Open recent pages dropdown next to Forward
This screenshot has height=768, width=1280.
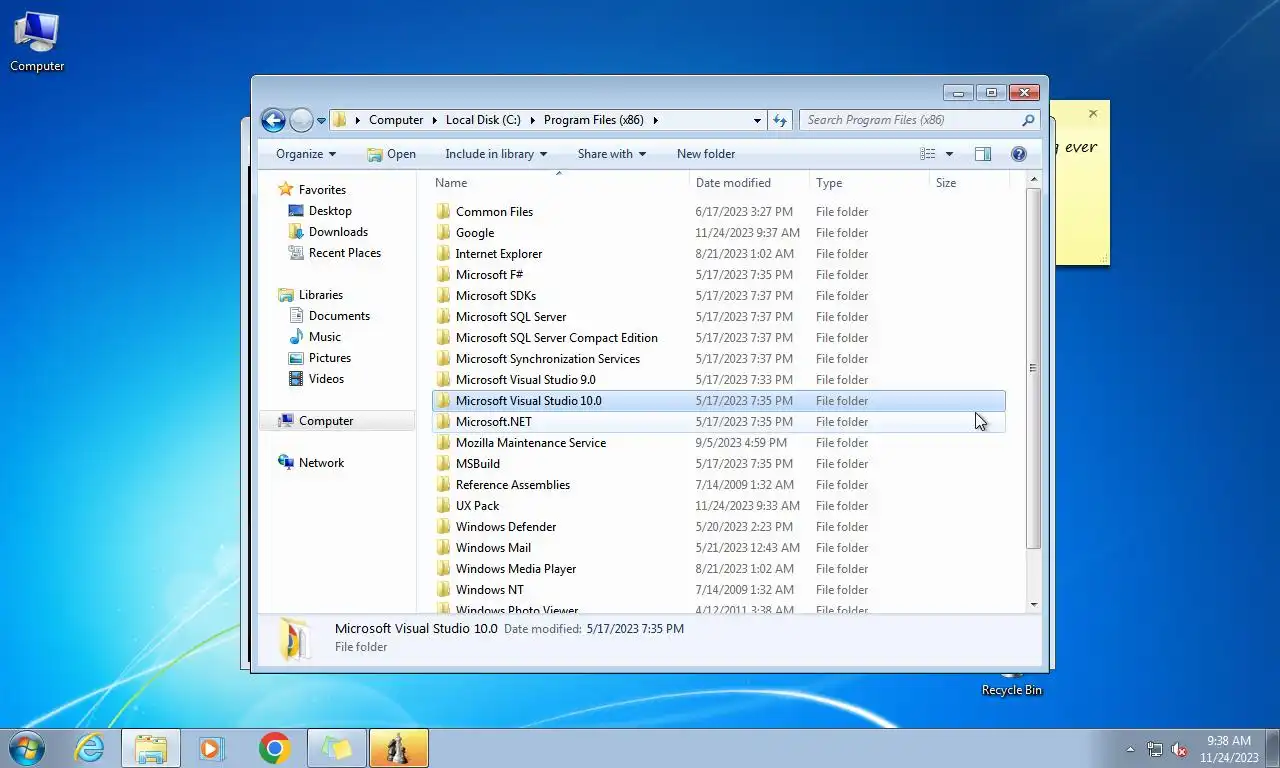(x=321, y=121)
